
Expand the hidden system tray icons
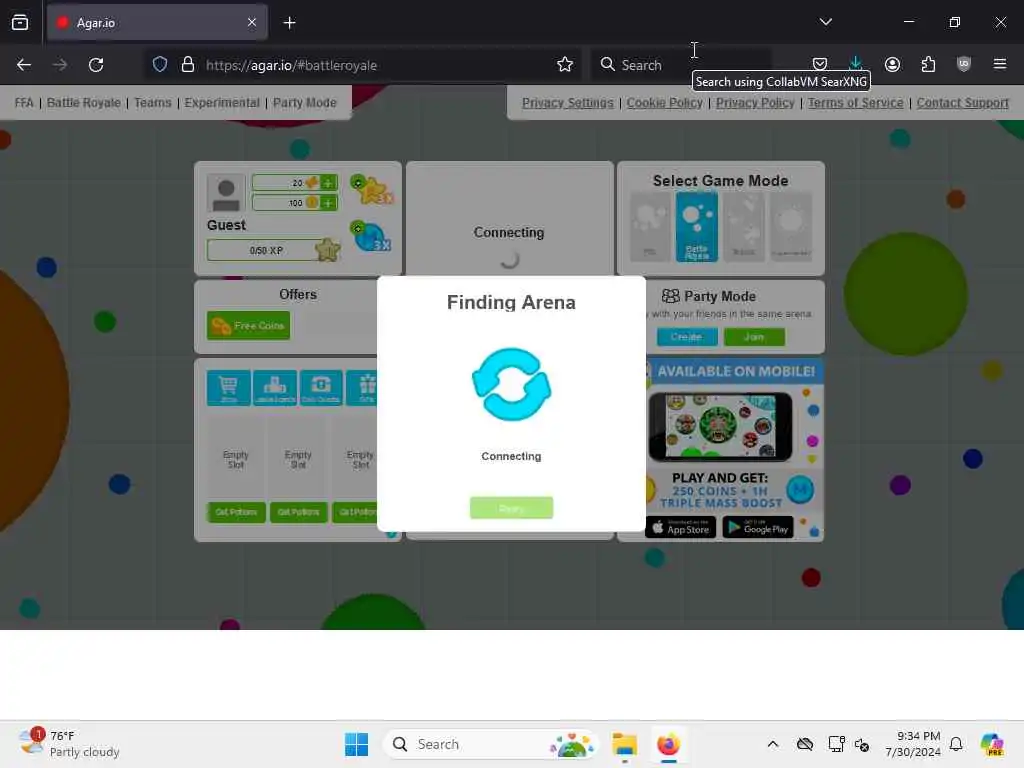pyautogui.click(x=773, y=744)
